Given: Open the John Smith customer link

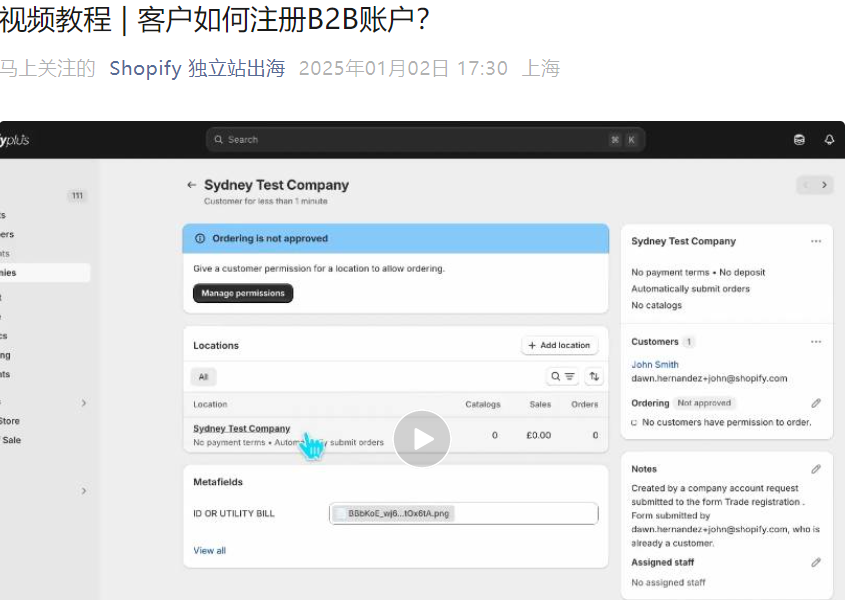Looking at the screenshot, I should tap(655, 365).
